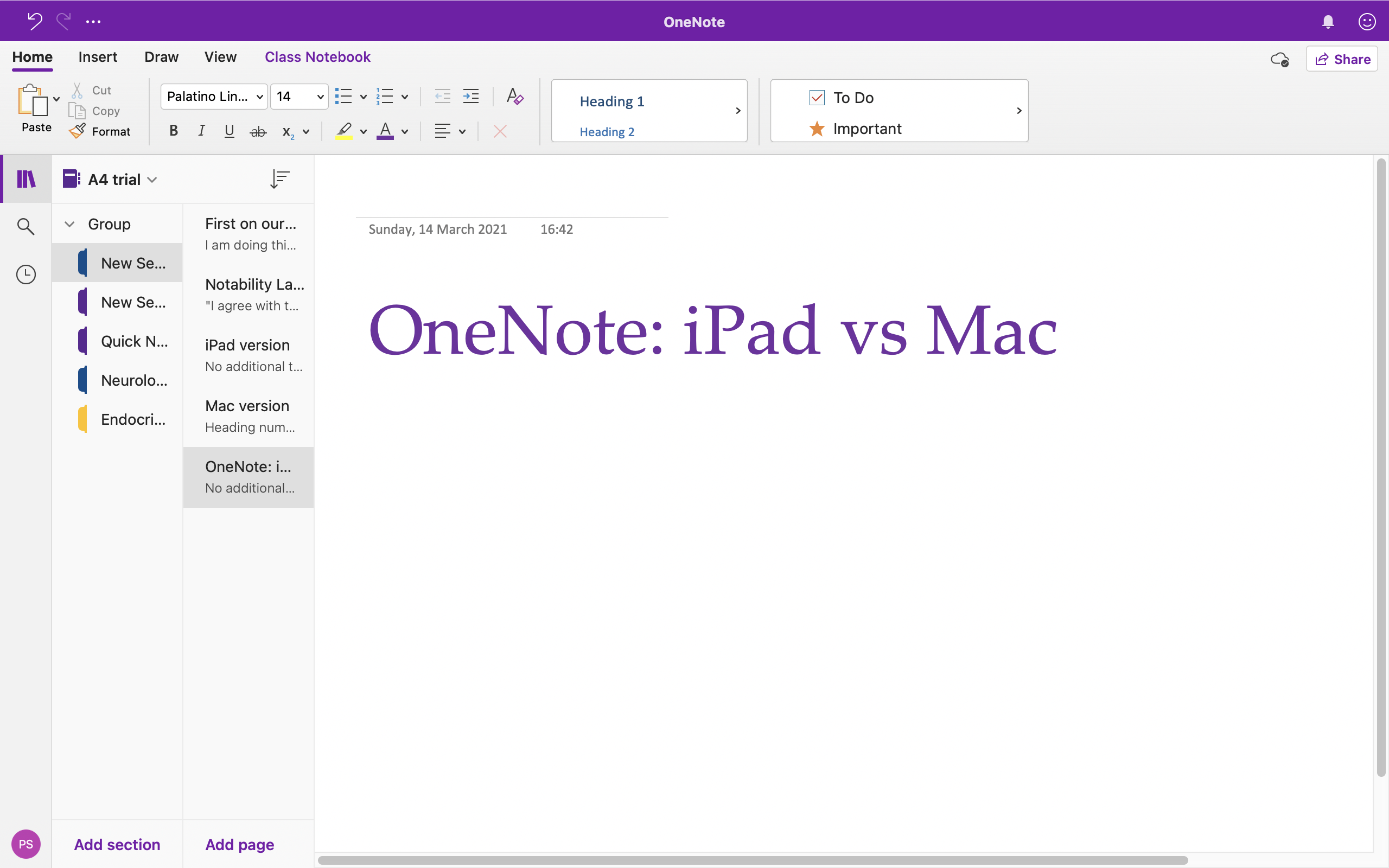Open highlight color dropdown arrow
Image resolution: width=1389 pixels, height=868 pixels.
[x=364, y=131]
